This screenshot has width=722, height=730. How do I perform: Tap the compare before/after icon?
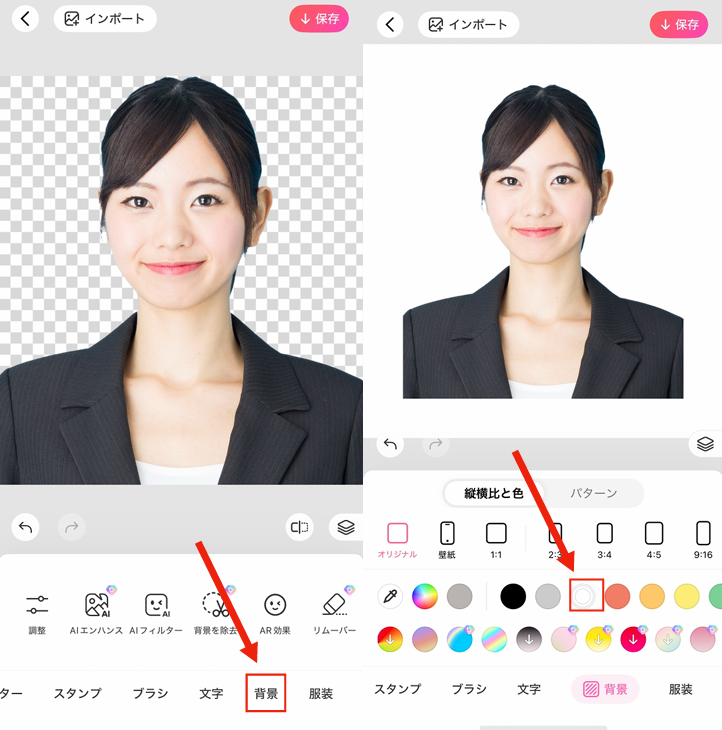299,527
